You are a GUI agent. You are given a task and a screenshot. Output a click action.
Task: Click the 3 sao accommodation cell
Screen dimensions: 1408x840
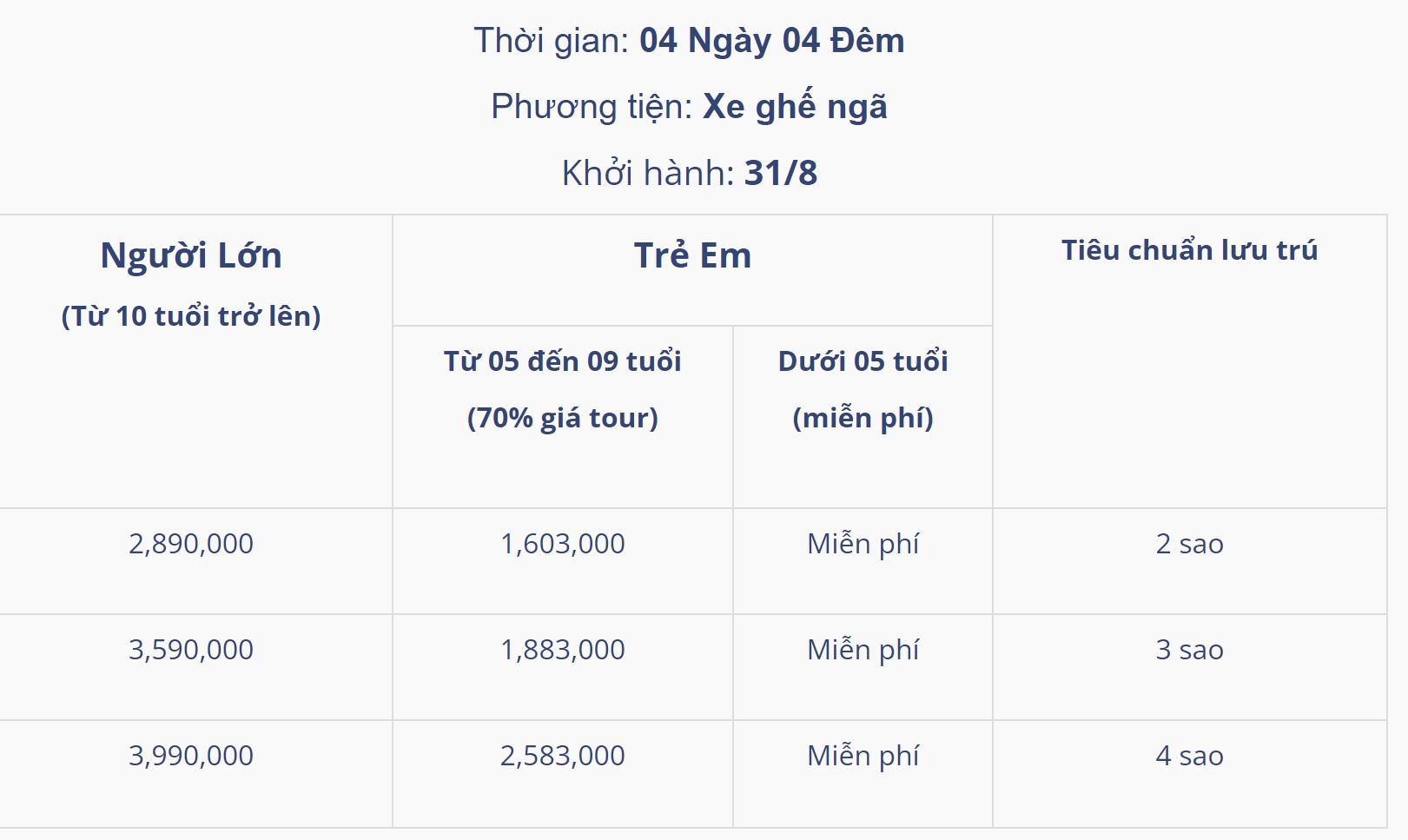click(x=1189, y=650)
